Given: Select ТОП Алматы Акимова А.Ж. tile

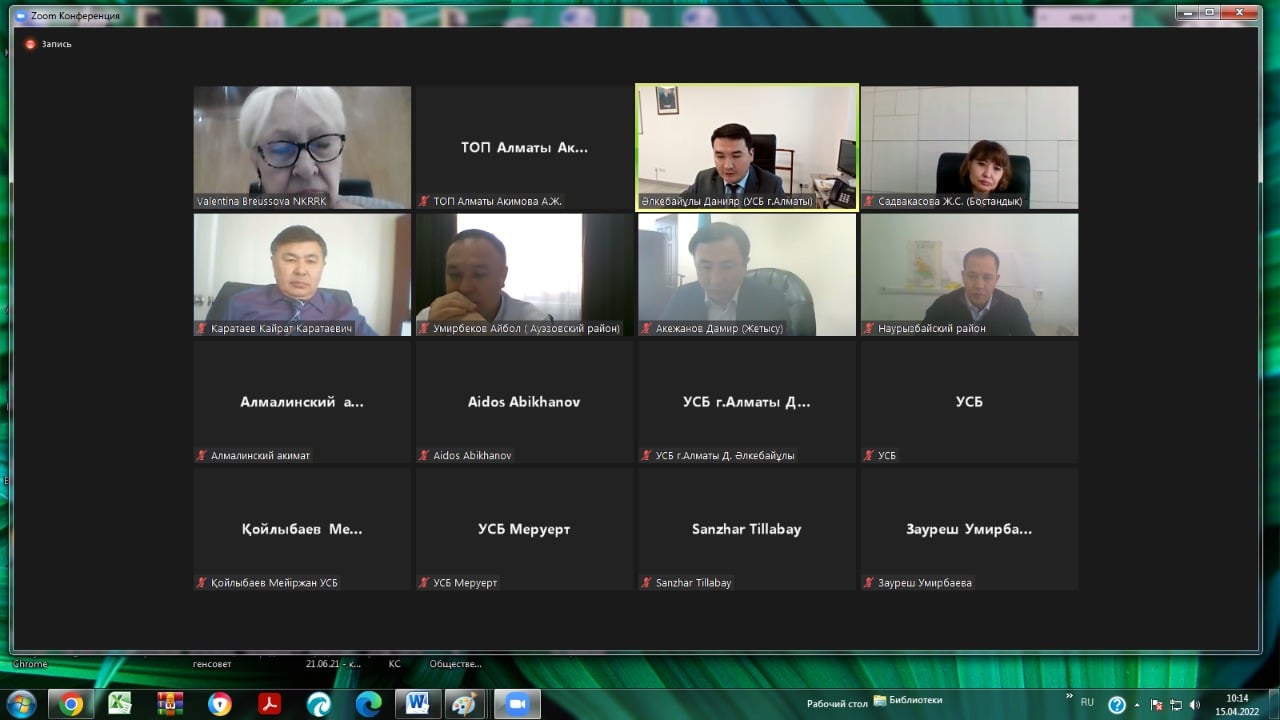Looking at the screenshot, I should (x=524, y=147).
